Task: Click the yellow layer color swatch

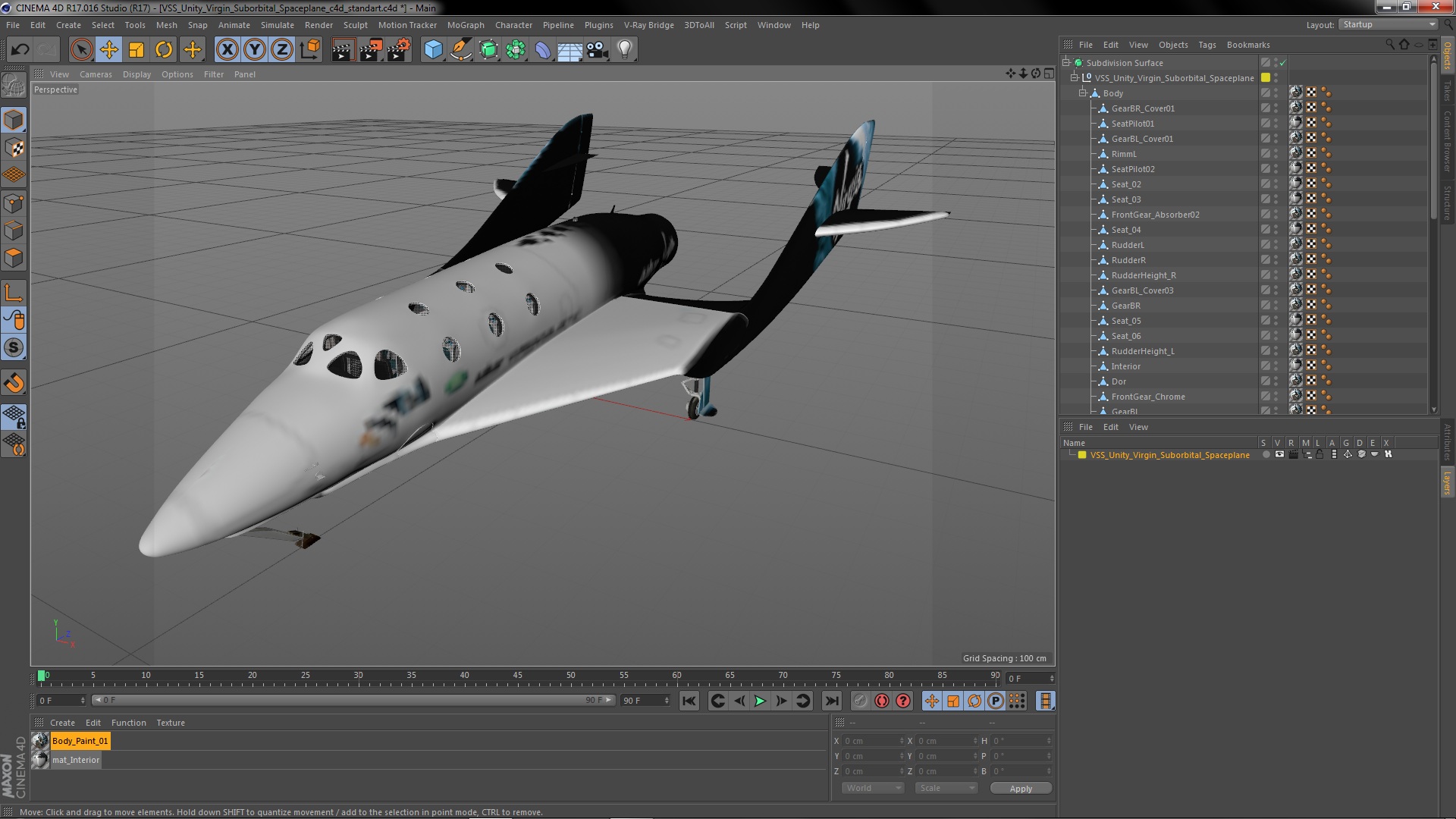Action: [x=1082, y=455]
